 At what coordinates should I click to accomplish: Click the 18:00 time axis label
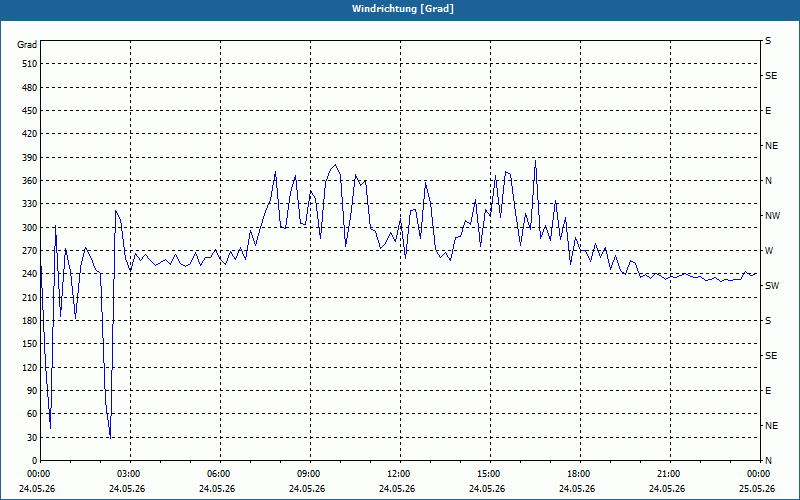click(579, 473)
